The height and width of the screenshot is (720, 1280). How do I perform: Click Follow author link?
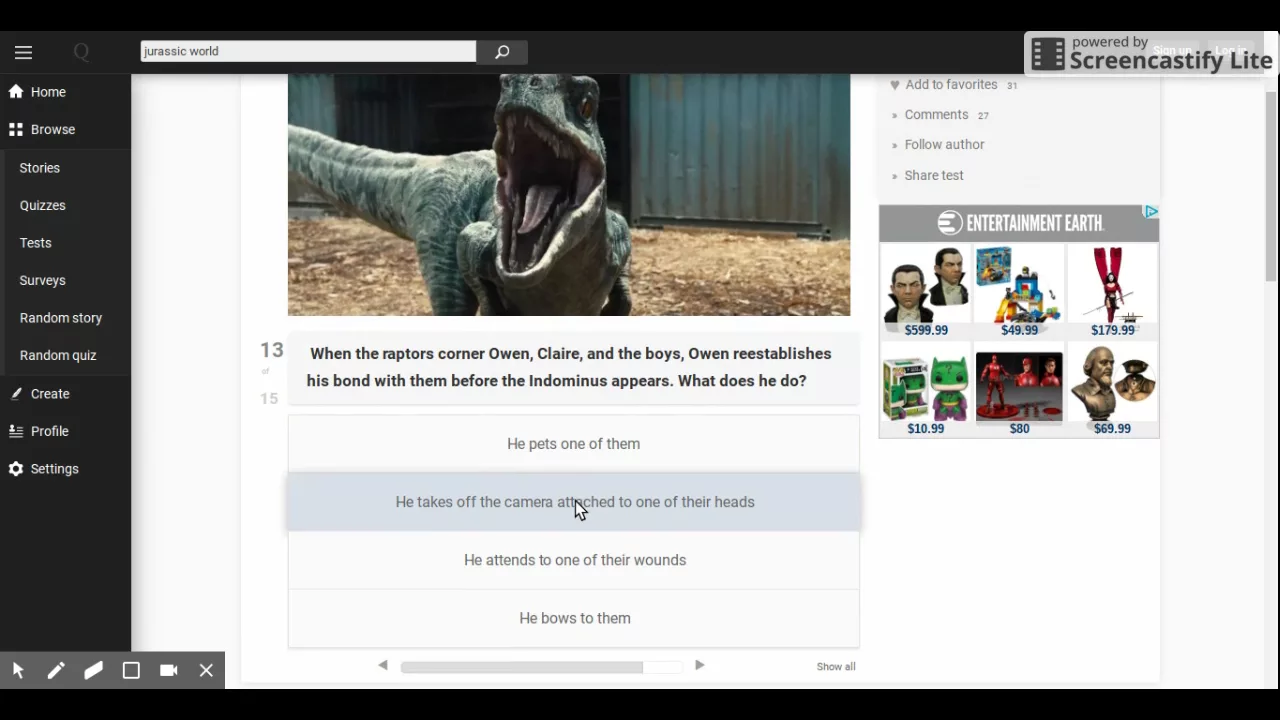[x=945, y=145]
